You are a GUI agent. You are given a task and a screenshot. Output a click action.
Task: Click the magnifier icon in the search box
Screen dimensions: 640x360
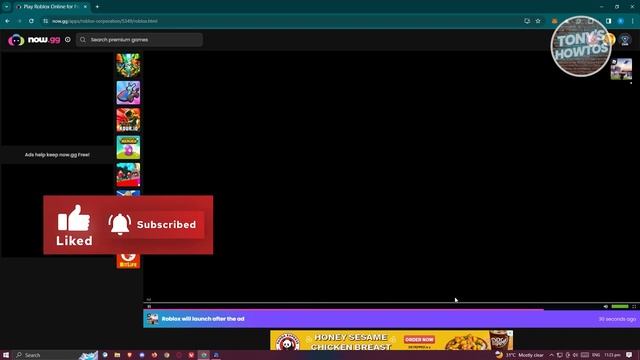pos(83,40)
